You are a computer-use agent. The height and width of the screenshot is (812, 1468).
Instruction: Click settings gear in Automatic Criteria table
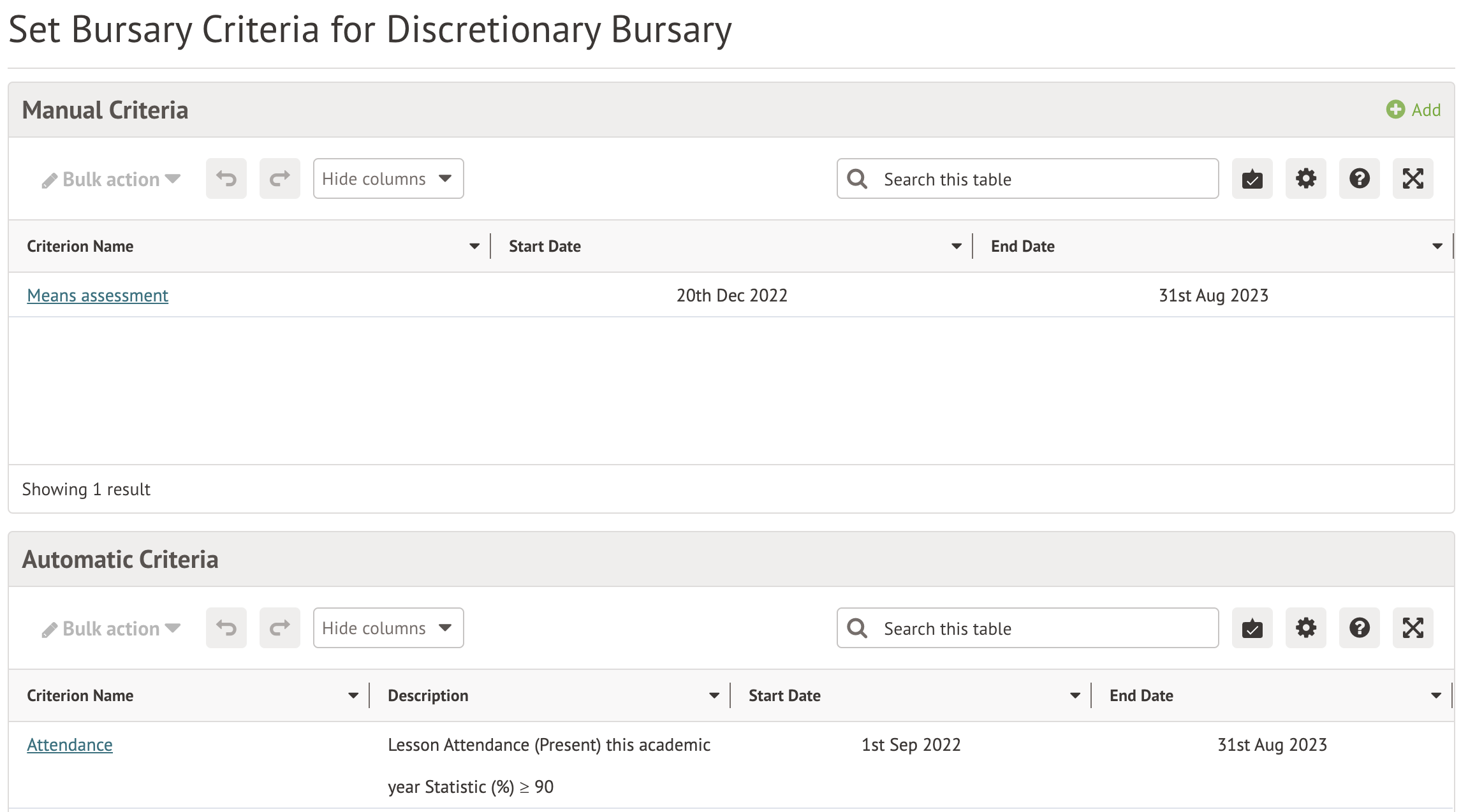click(1305, 628)
